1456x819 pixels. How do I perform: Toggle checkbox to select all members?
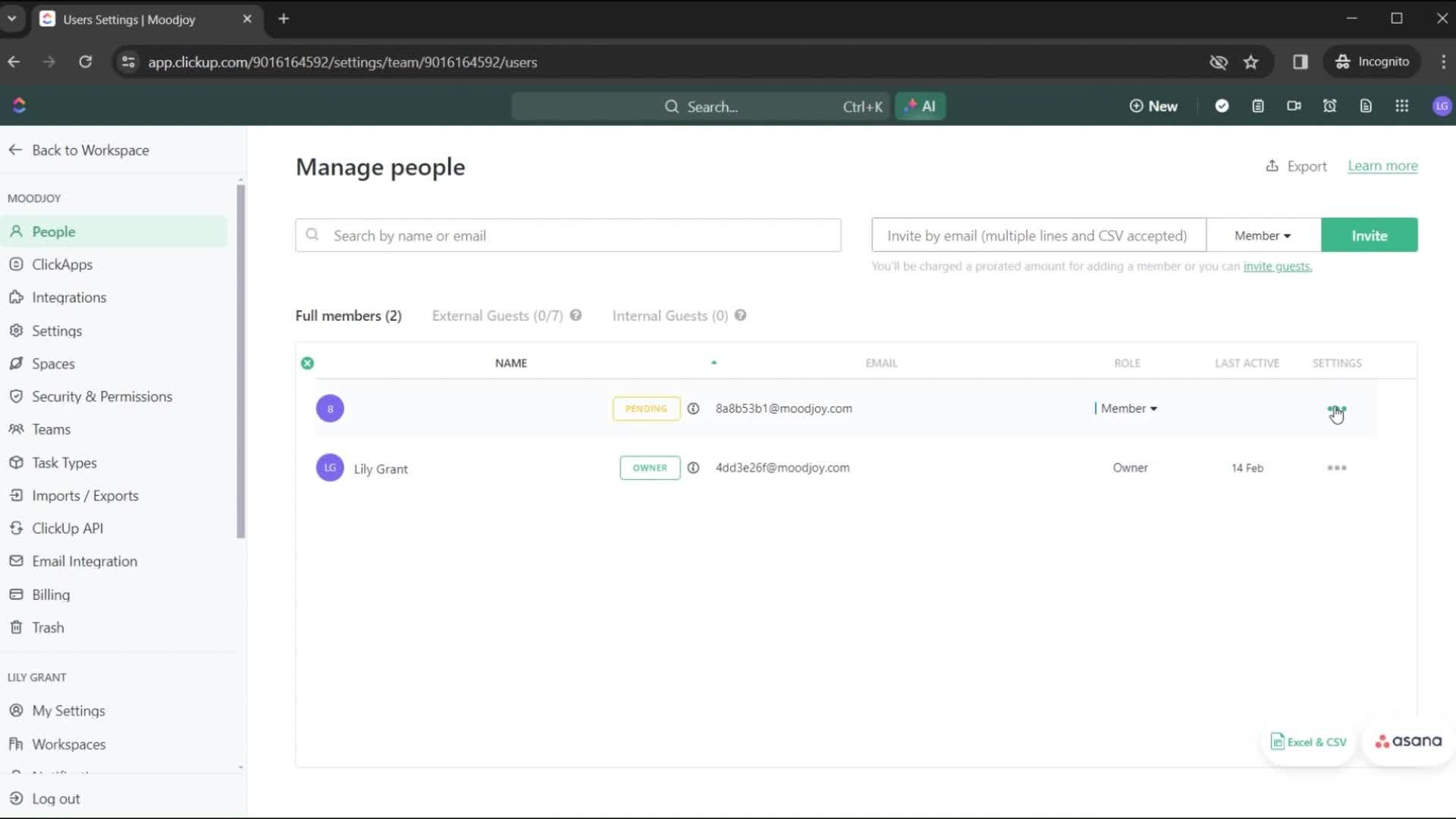click(307, 362)
